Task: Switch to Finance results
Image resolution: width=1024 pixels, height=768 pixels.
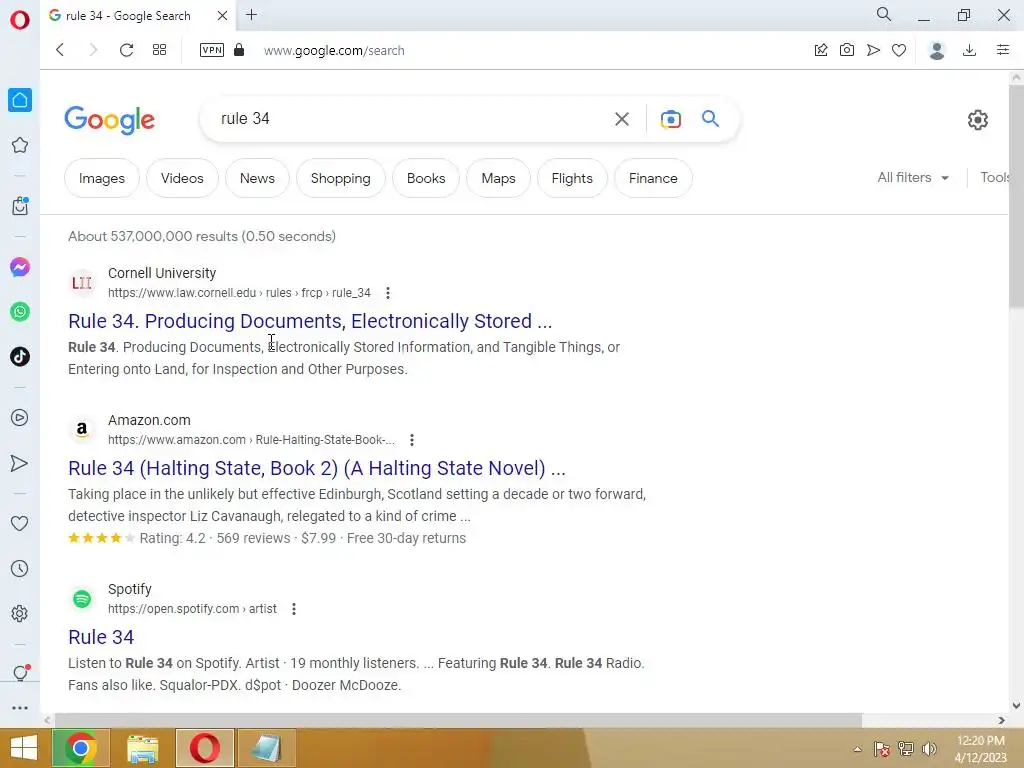Action: [653, 178]
